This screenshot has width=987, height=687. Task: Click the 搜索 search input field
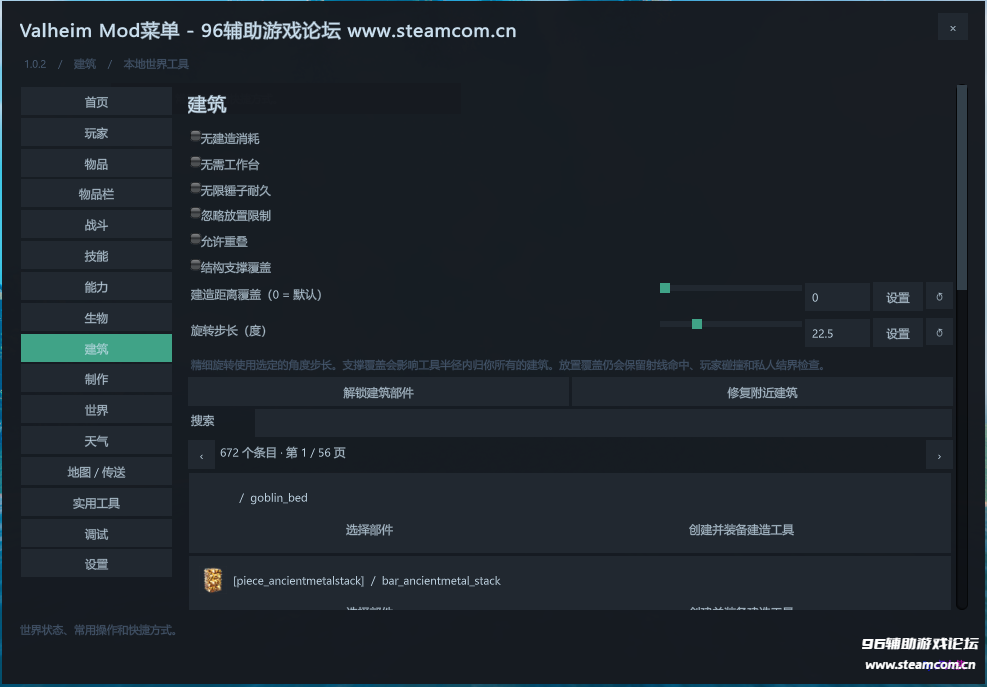[603, 423]
